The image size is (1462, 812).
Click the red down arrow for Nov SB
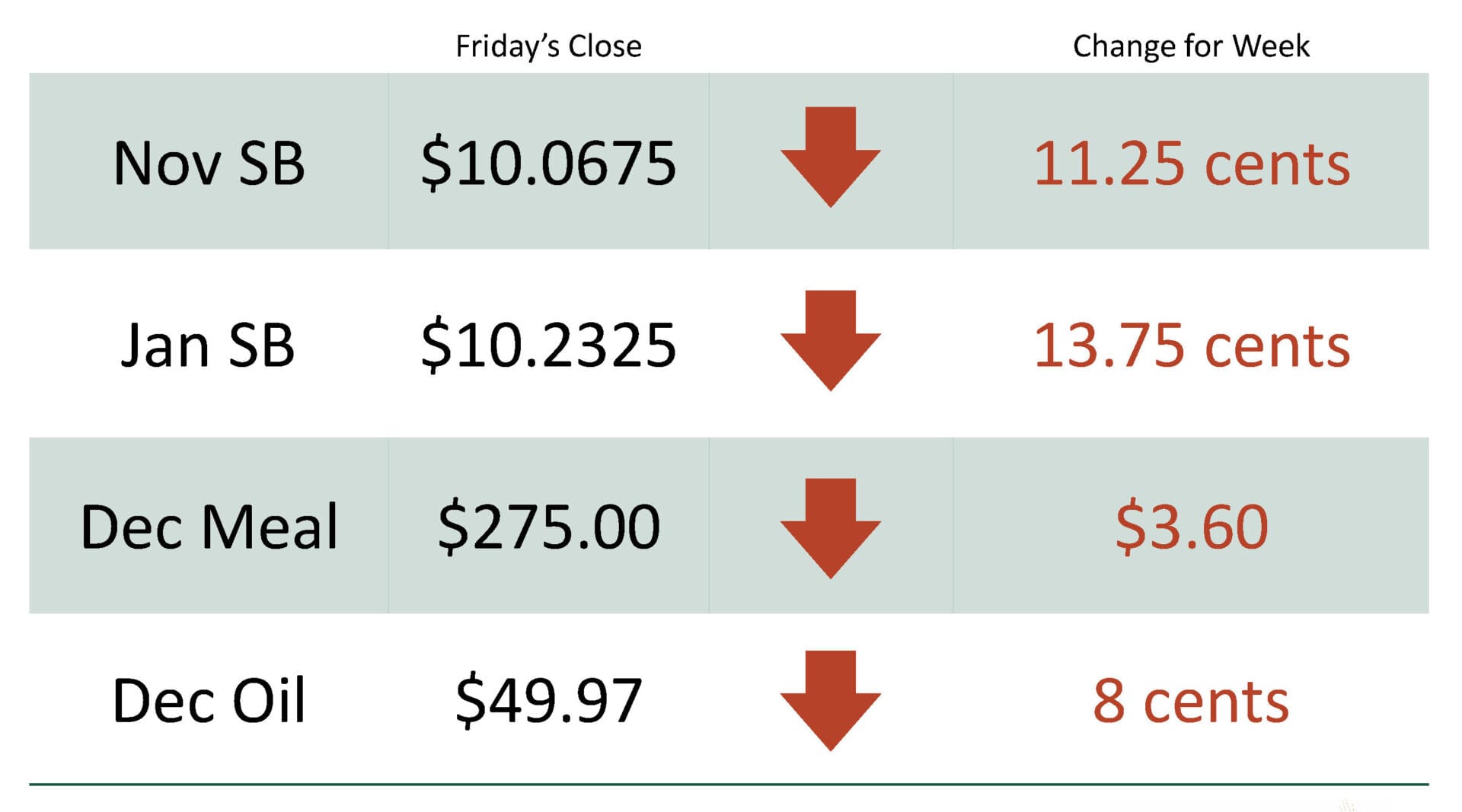coord(830,156)
